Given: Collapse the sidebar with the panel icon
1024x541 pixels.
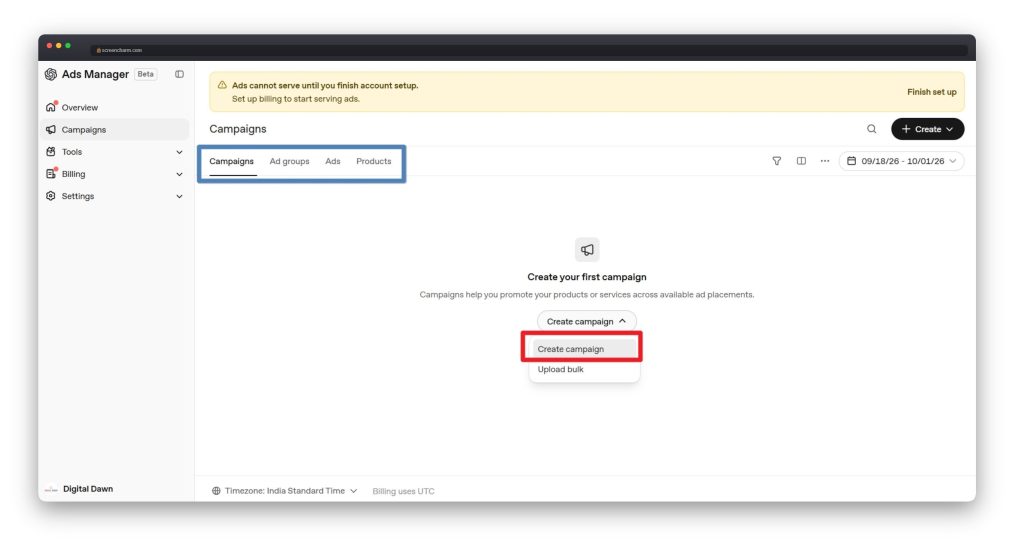Looking at the screenshot, I should [x=180, y=74].
